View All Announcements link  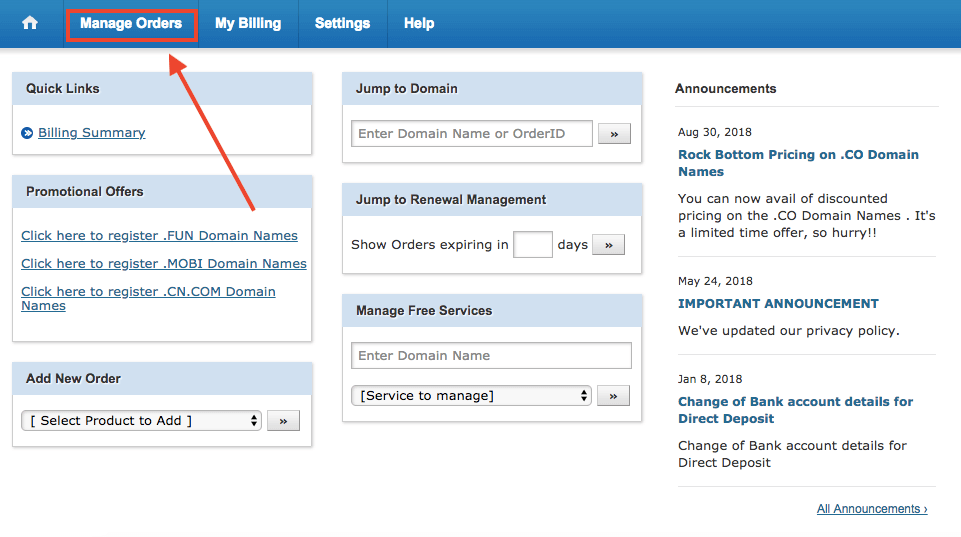pyautogui.click(x=872, y=509)
